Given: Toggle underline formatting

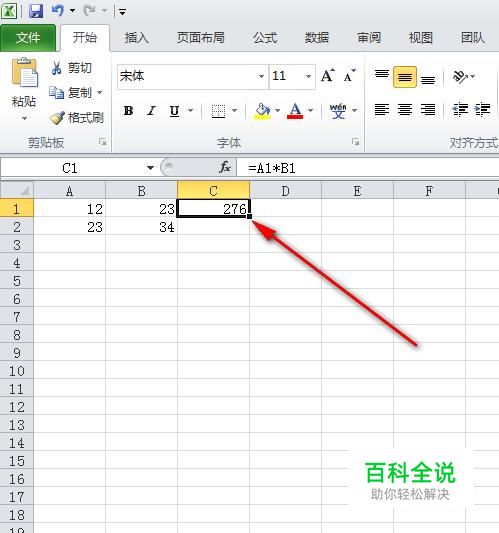Looking at the screenshot, I should tap(174, 111).
